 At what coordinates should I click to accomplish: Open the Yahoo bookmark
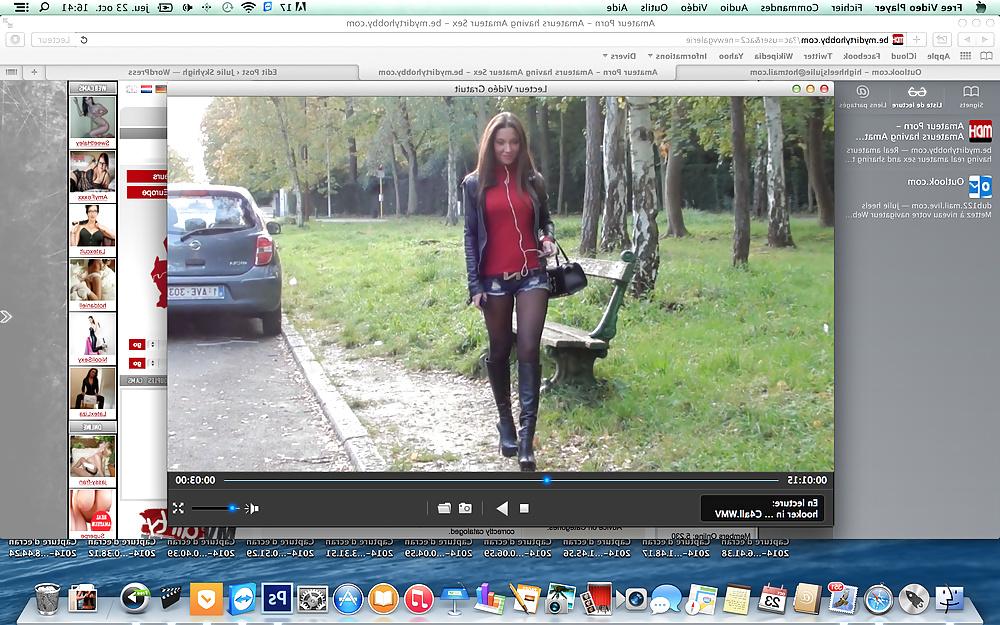pos(731,56)
